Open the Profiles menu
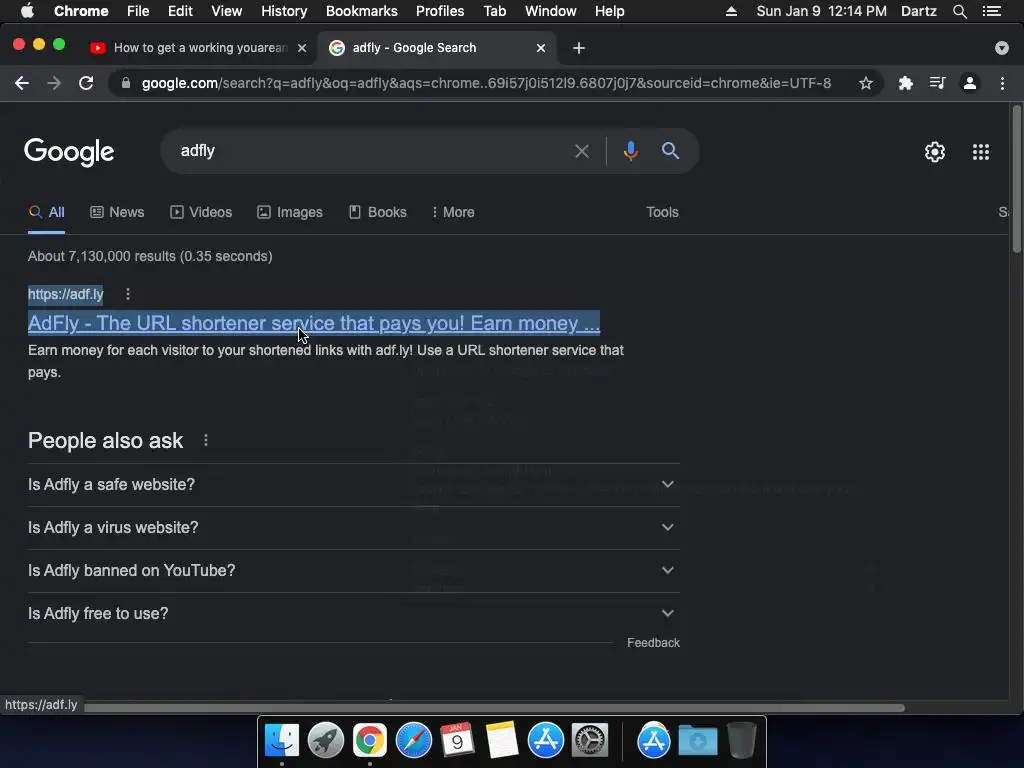1024x768 pixels. coord(440,11)
